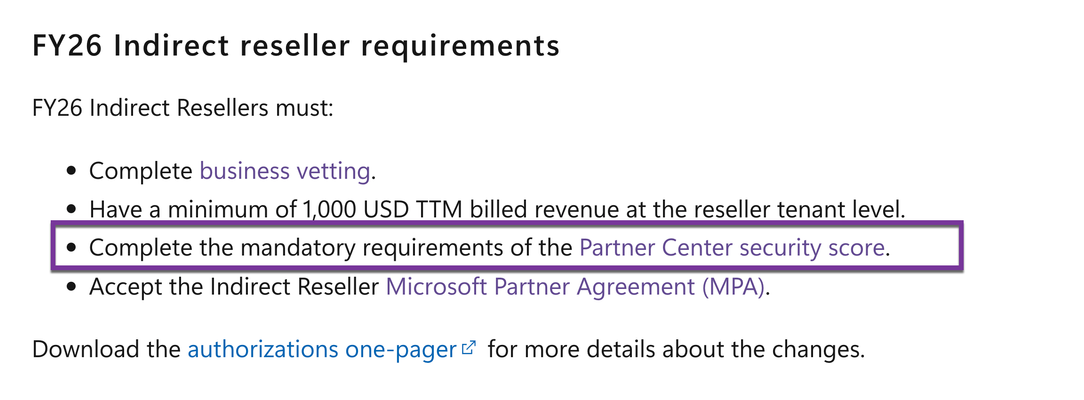The height and width of the screenshot is (400, 1084).
Task: Select the 'FY26 Indirect Resellers must:' text
Action: tap(183, 108)
